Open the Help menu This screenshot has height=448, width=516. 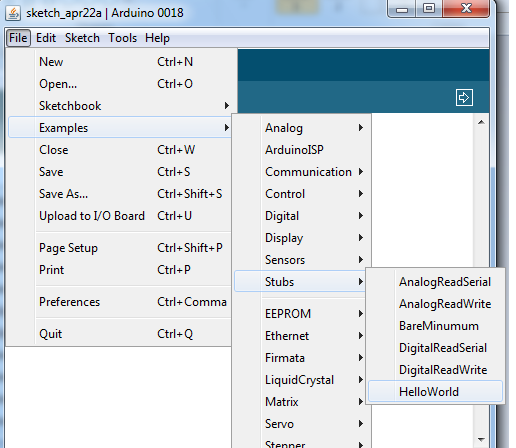coord(157,38)
